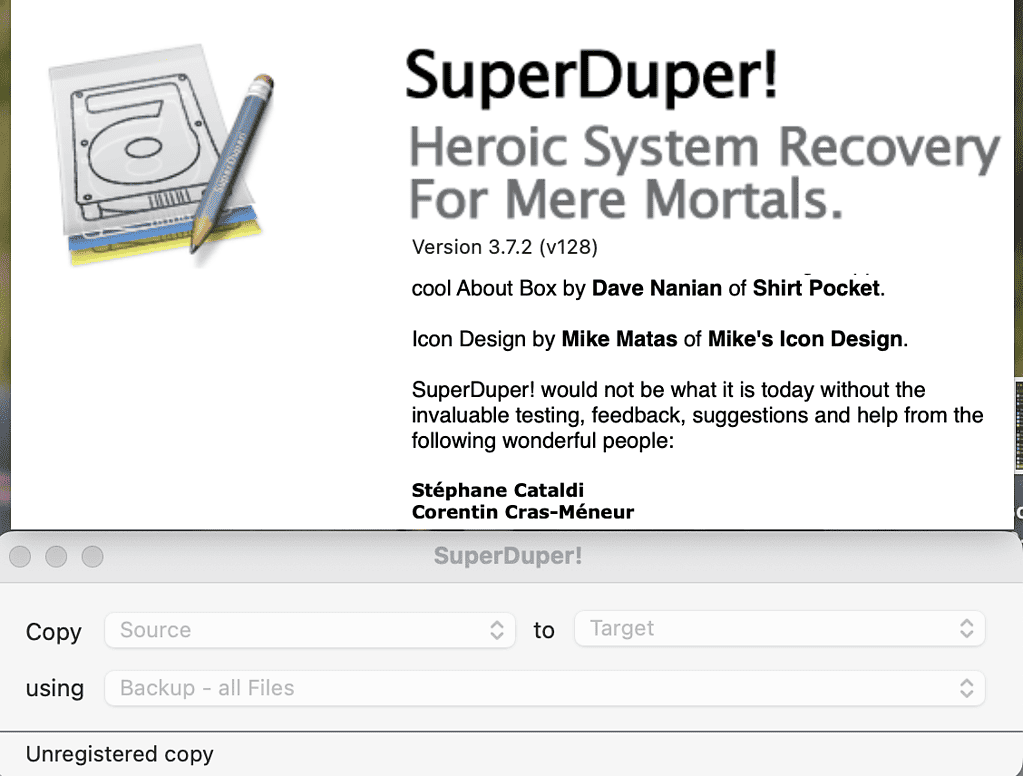Viewport: 1023px width, 776px height.
Task: Open the Source popup menu
Action: [x=310, y=630]
